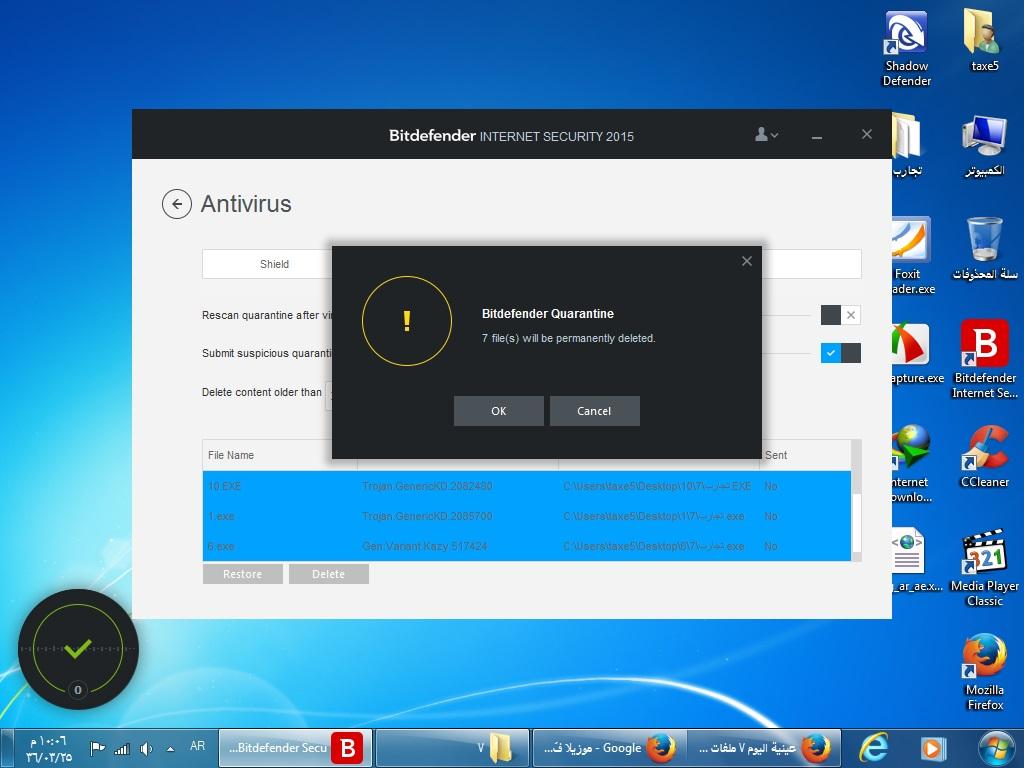Switch to عينية اليوم Firefox taskbar window
The width and height of the screenshot is (1024, 768).
pyautogui.click(x=763, y=748)
